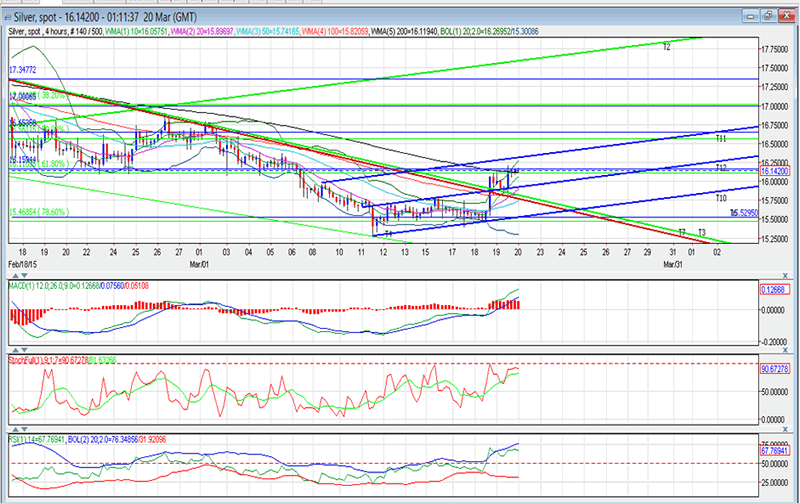Maximize the Silver spot chart window
Viewport: 800px width, 503px height.
pyautogui.click(x=768, y=14)
